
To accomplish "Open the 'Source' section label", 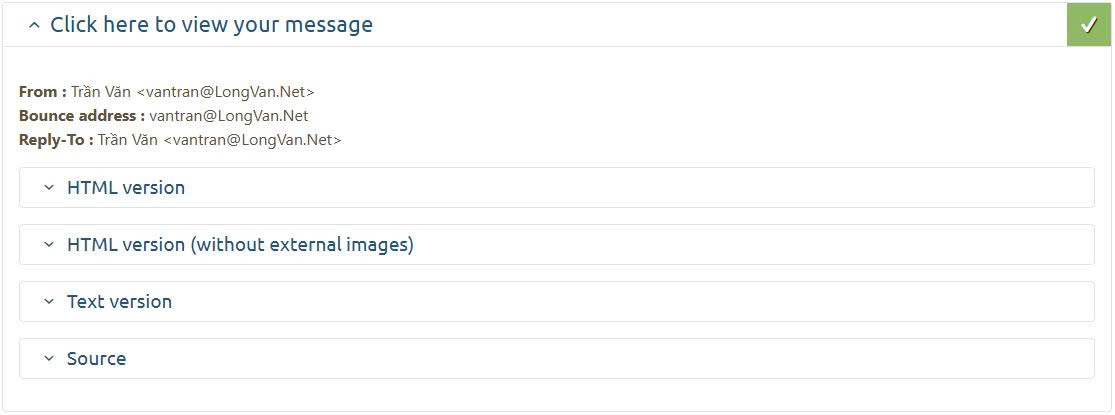I will [96, 359].
